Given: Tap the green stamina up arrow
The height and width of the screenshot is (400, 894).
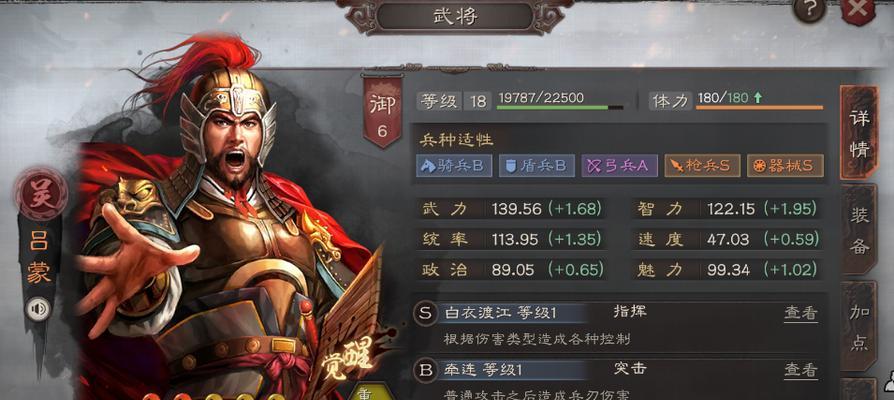Looking at the screenshot, I should click(758, 97).
